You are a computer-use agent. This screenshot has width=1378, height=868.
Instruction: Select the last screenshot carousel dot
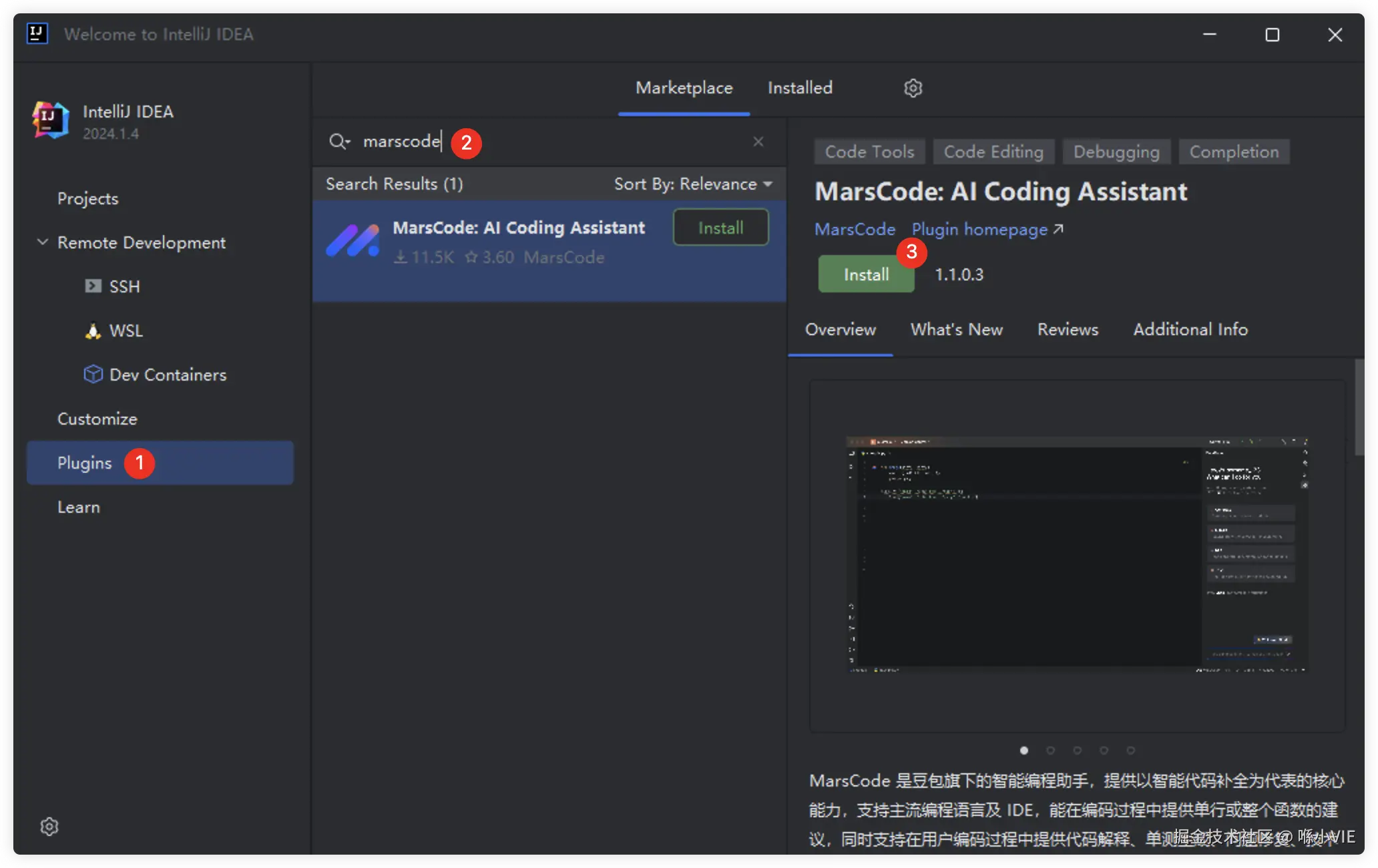click(x=1130, y=750)
